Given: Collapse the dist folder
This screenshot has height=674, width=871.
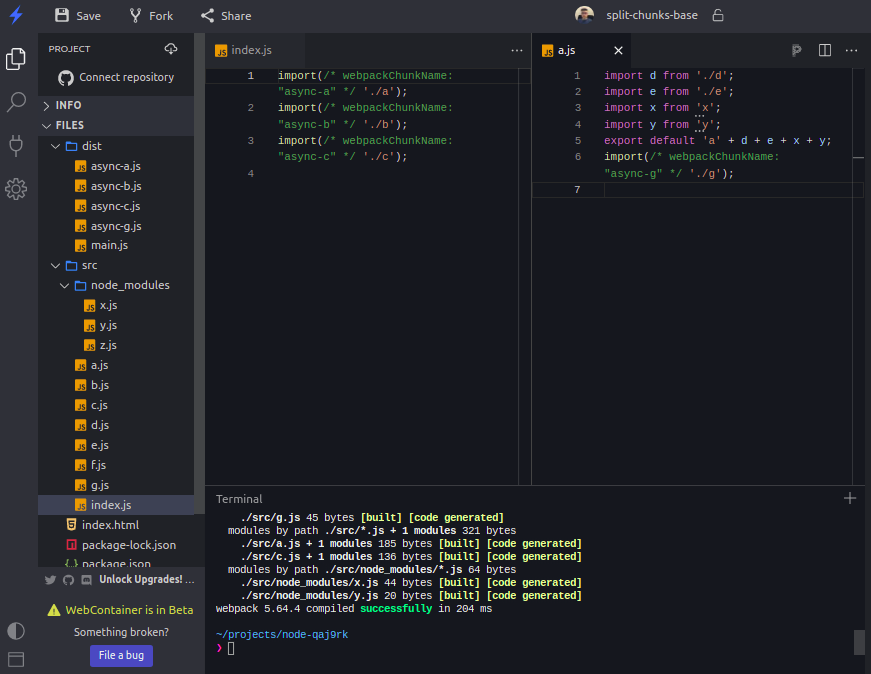Looking at the screenshot, I should [91, 146].
